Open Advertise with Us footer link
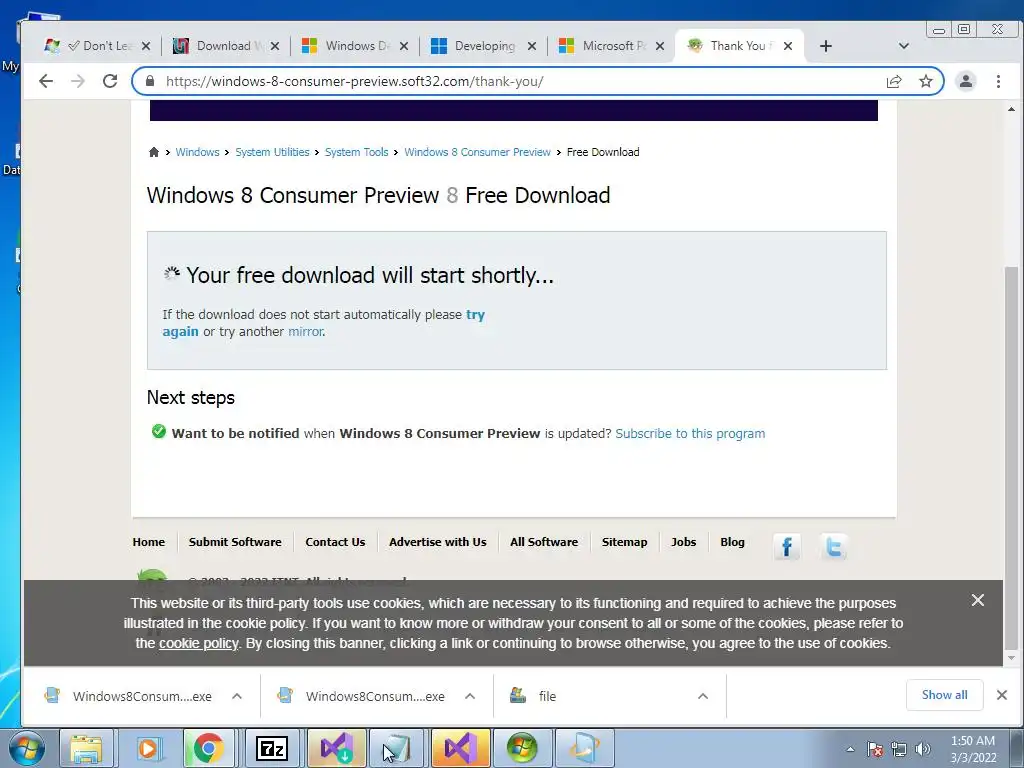This screenshot has height=768, width=1024. 438,542
